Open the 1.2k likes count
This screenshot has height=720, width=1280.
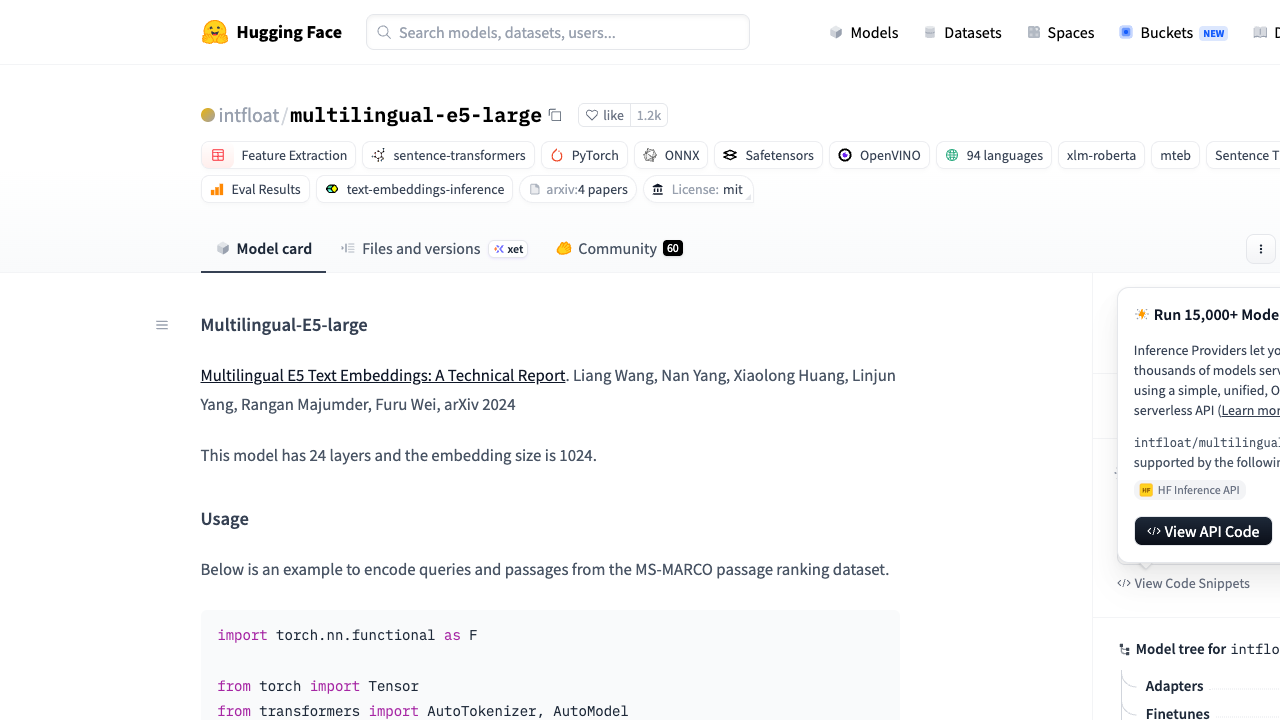click(649, 115)
